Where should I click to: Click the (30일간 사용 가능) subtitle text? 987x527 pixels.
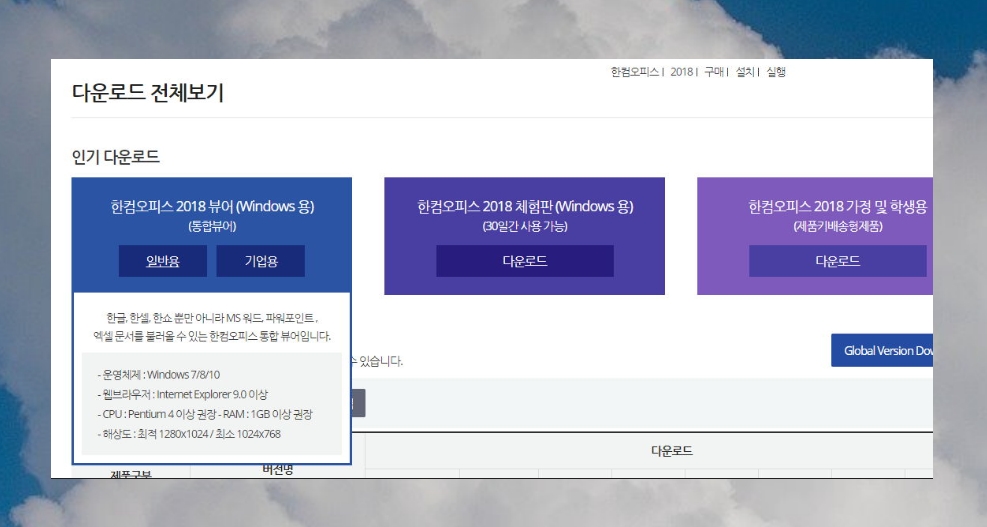(x=525, y=226)
